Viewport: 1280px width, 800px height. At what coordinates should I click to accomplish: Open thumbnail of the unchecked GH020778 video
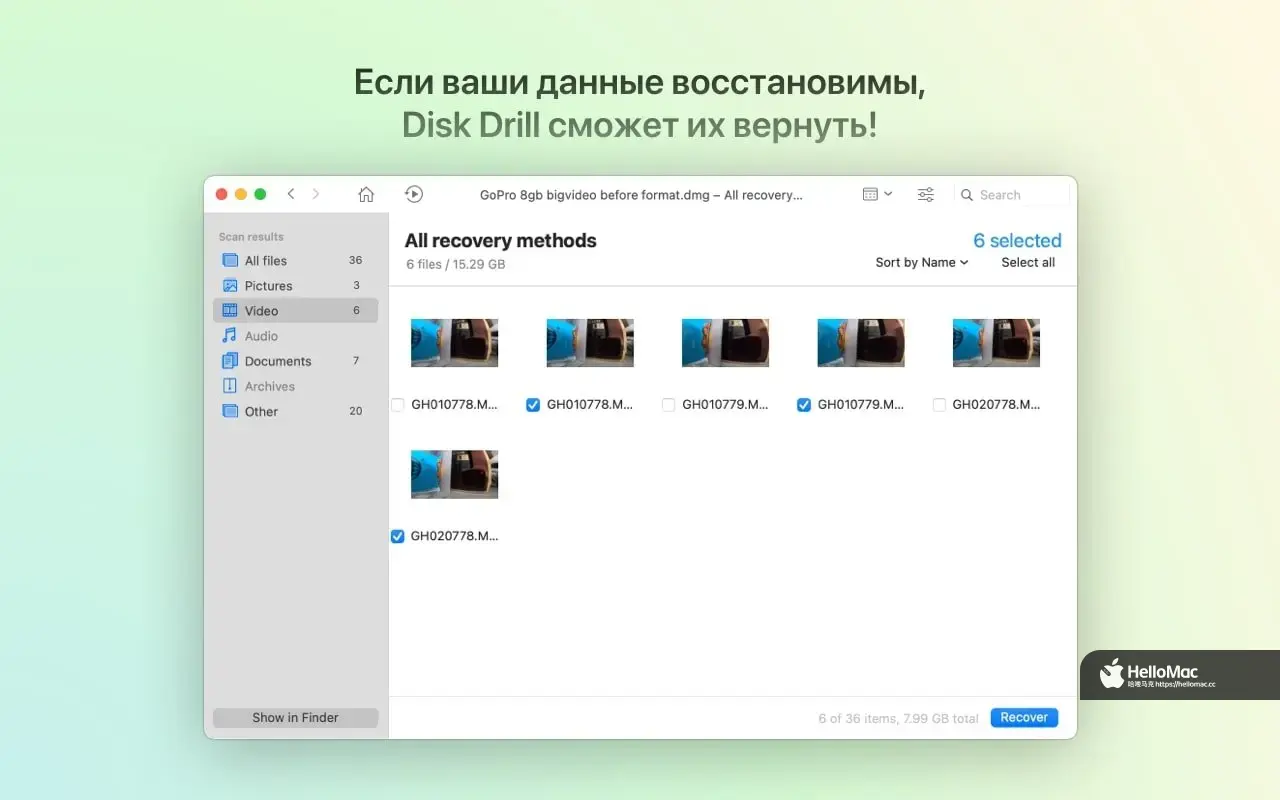coord(996,343)
